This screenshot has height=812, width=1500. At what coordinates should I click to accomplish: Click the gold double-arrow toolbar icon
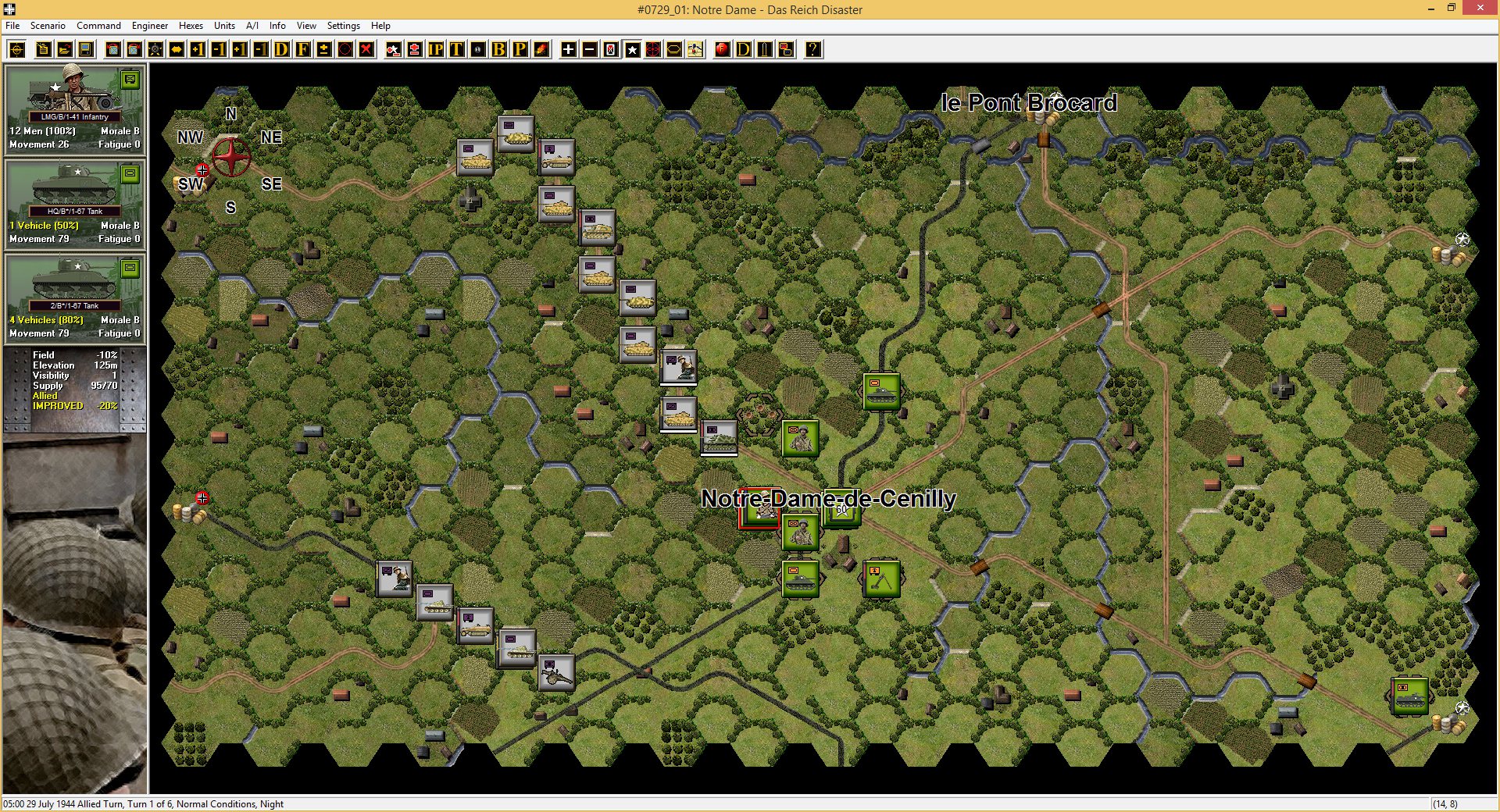[x=177, y=49]
